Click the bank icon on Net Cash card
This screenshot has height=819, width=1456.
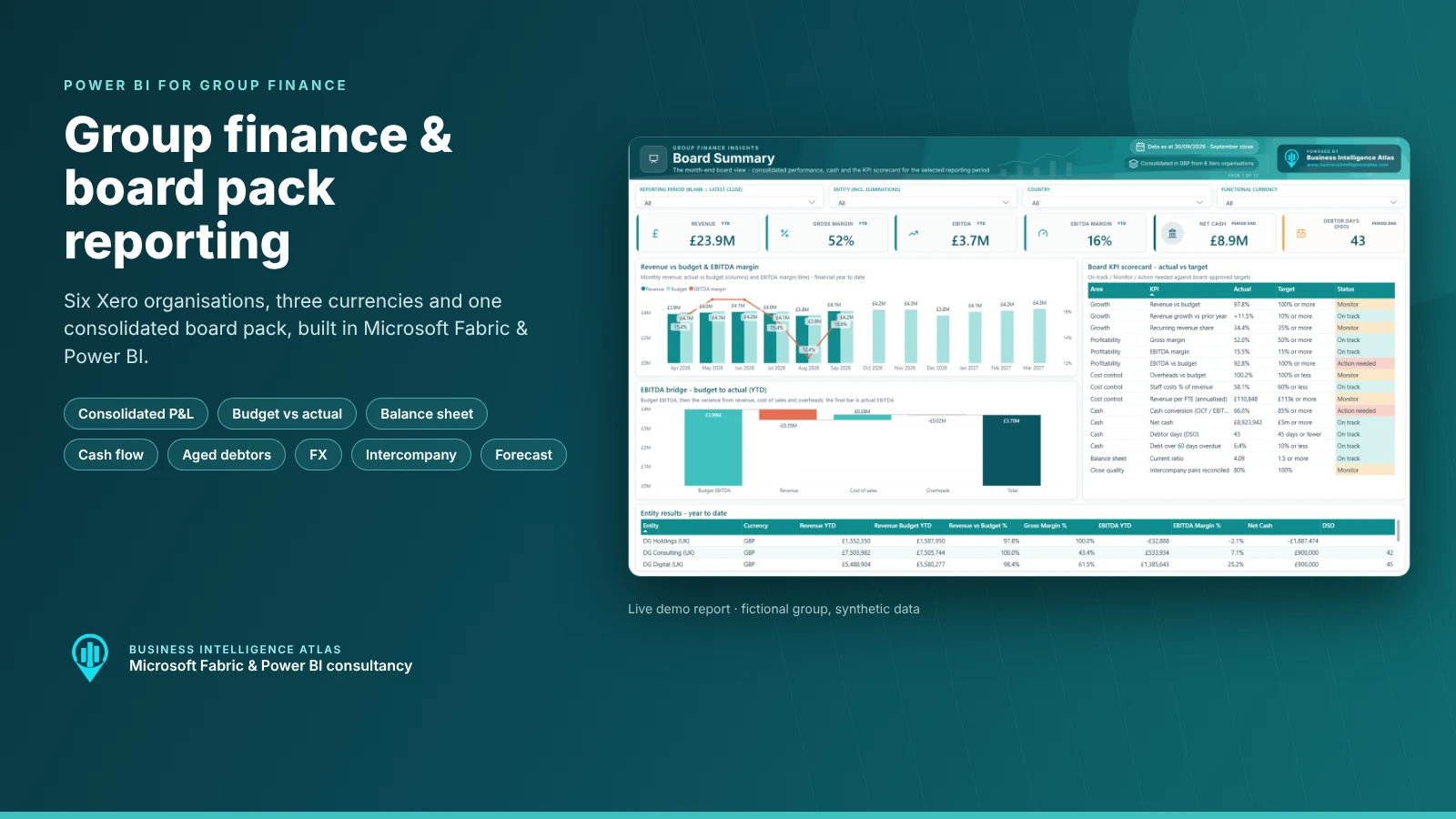1172,234
